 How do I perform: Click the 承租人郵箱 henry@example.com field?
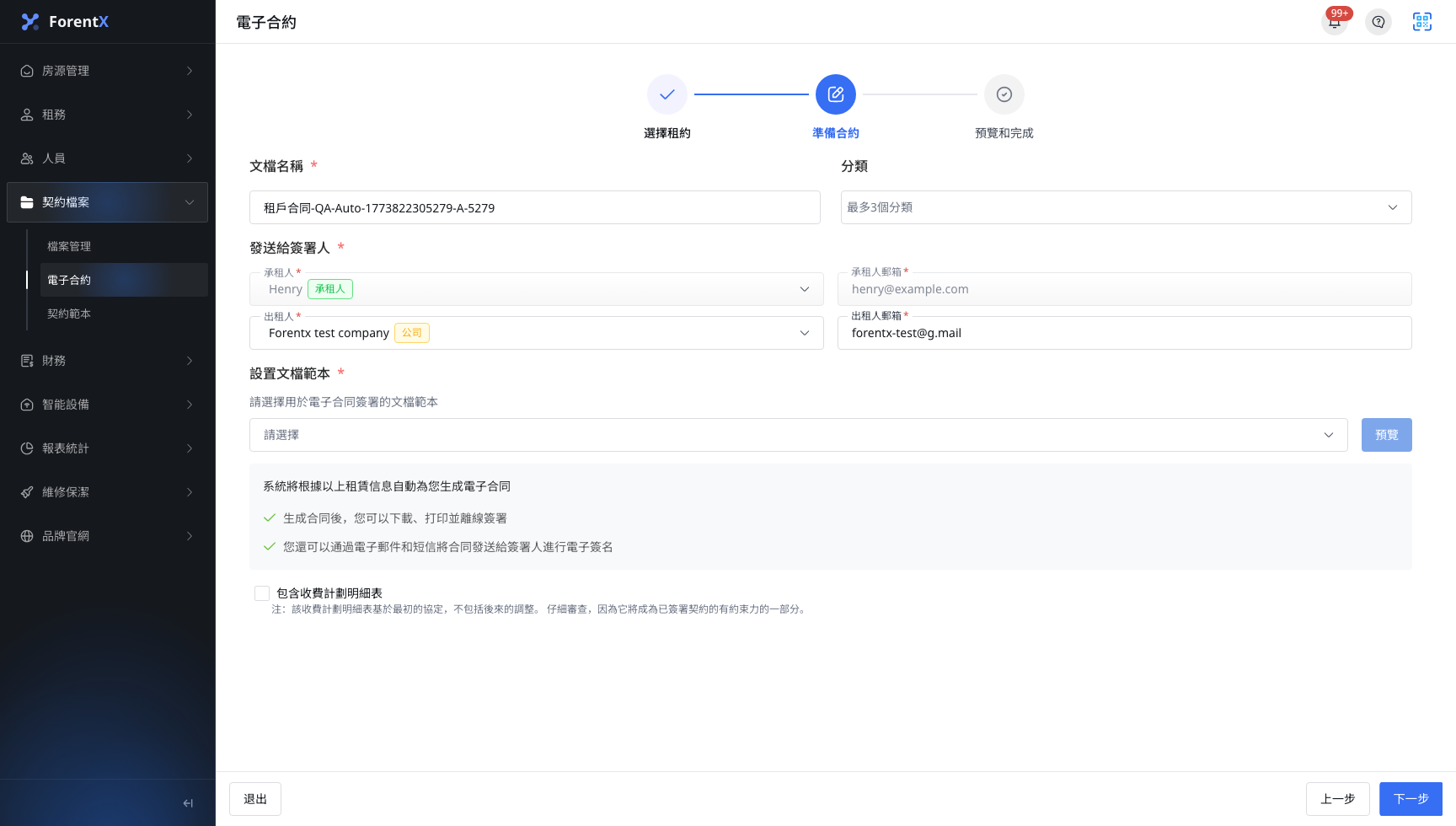point(1125,289)
